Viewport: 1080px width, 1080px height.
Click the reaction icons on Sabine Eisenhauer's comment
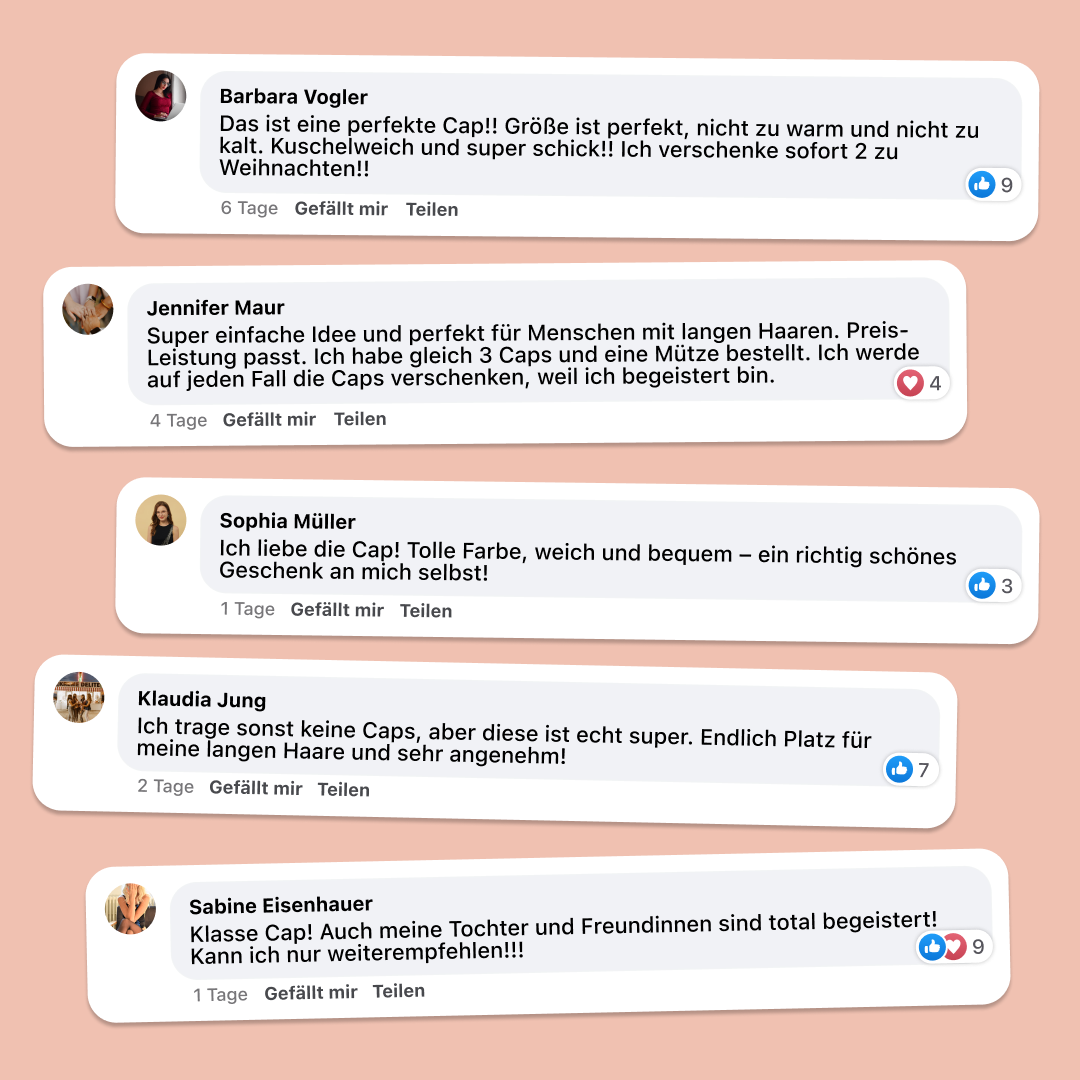click(x=942, y=946)
